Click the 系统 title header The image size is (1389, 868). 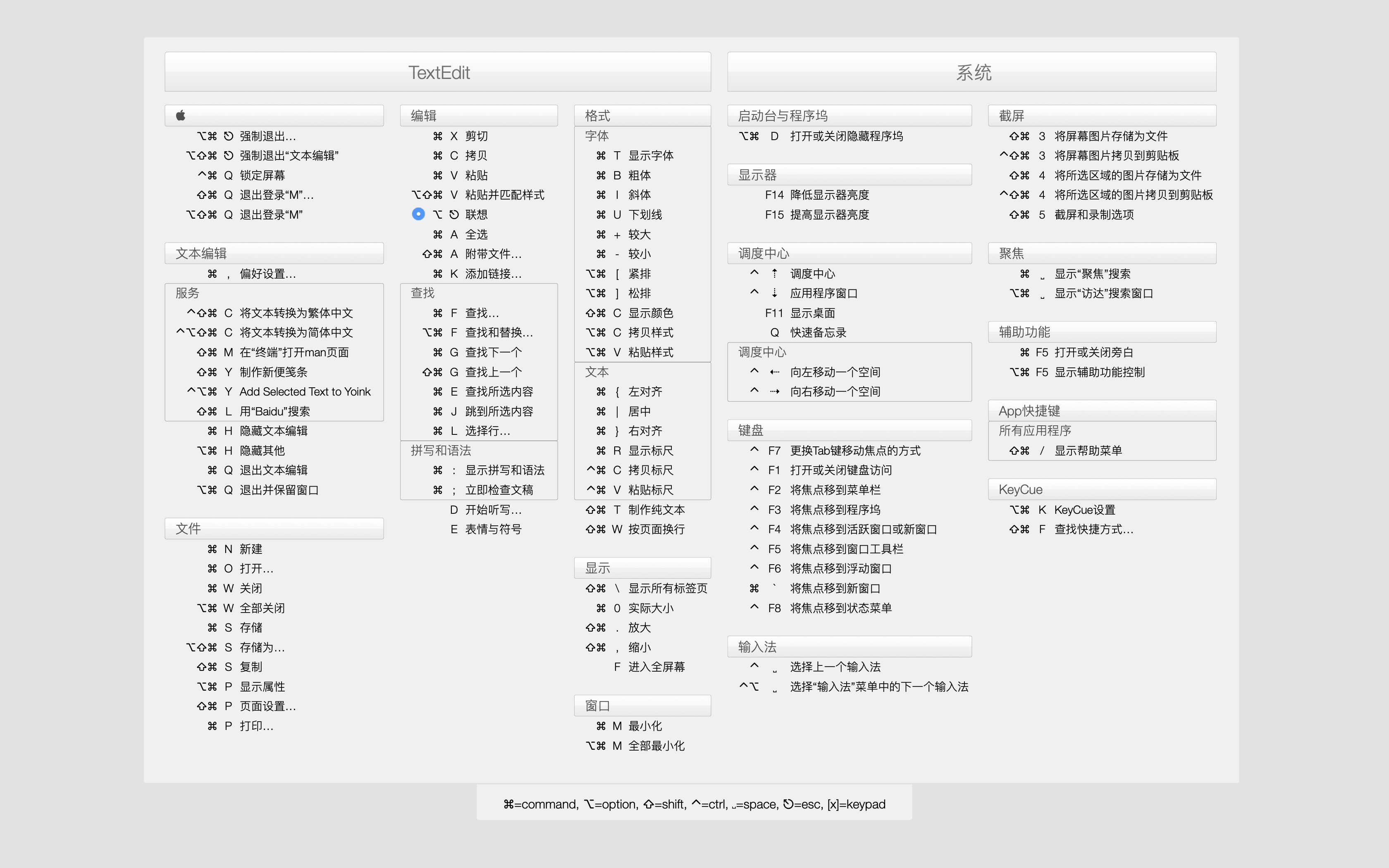[x=972, y=72]
